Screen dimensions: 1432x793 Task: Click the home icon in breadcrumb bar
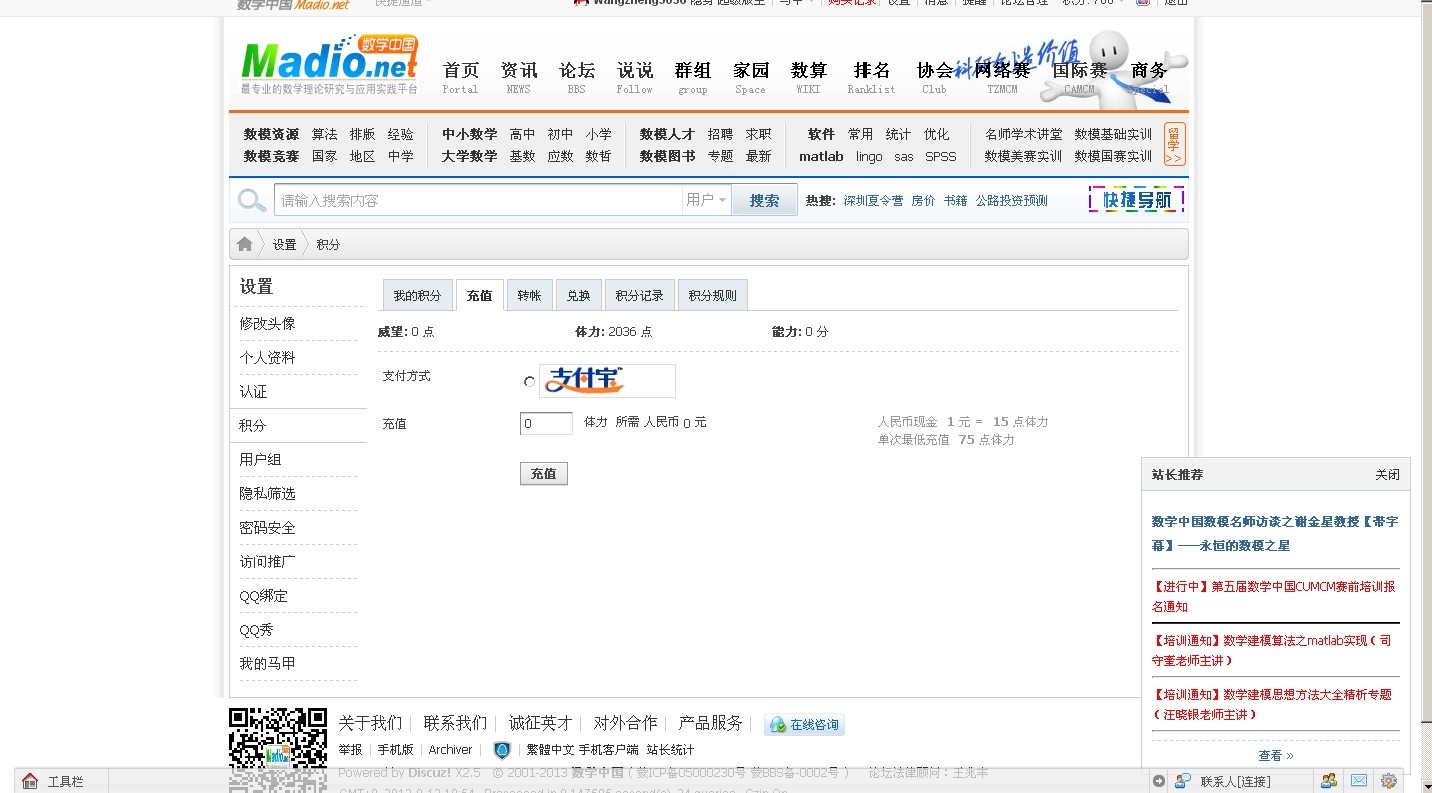pos(245,244)
